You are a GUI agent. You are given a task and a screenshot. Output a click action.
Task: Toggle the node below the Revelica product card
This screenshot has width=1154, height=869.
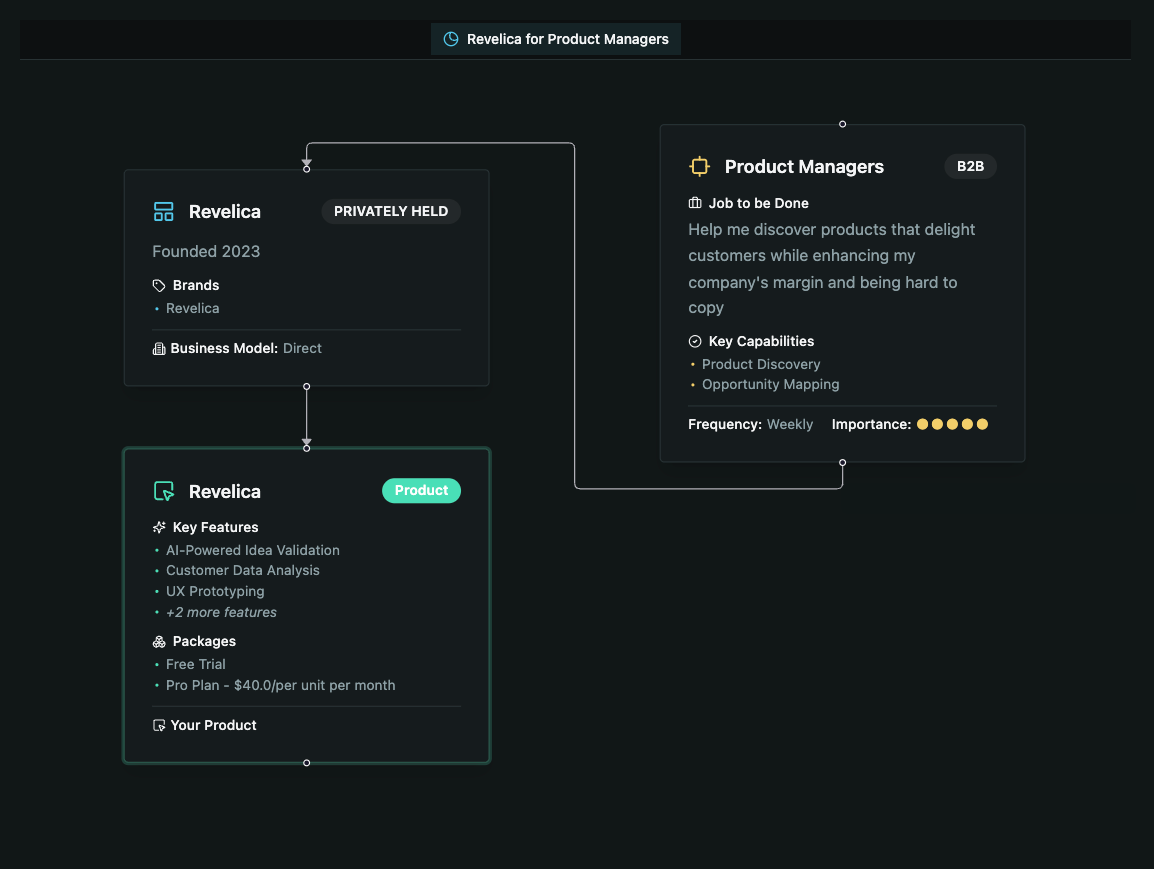click(x=306, y=763)
